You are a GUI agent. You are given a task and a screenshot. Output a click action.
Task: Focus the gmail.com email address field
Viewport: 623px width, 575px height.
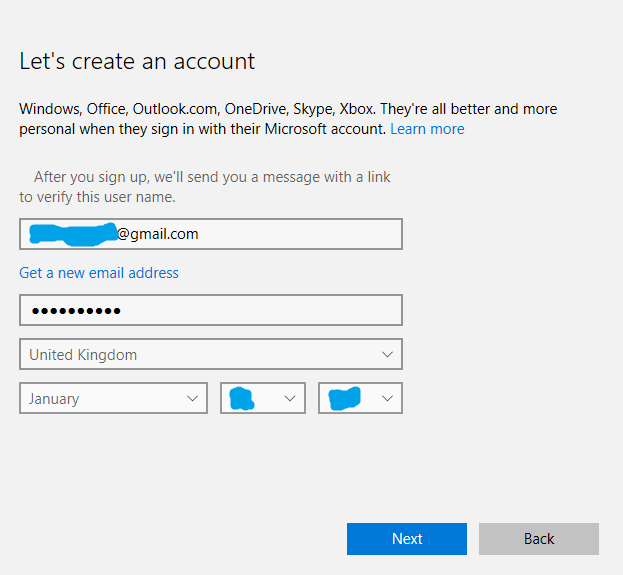coord(211,234)
